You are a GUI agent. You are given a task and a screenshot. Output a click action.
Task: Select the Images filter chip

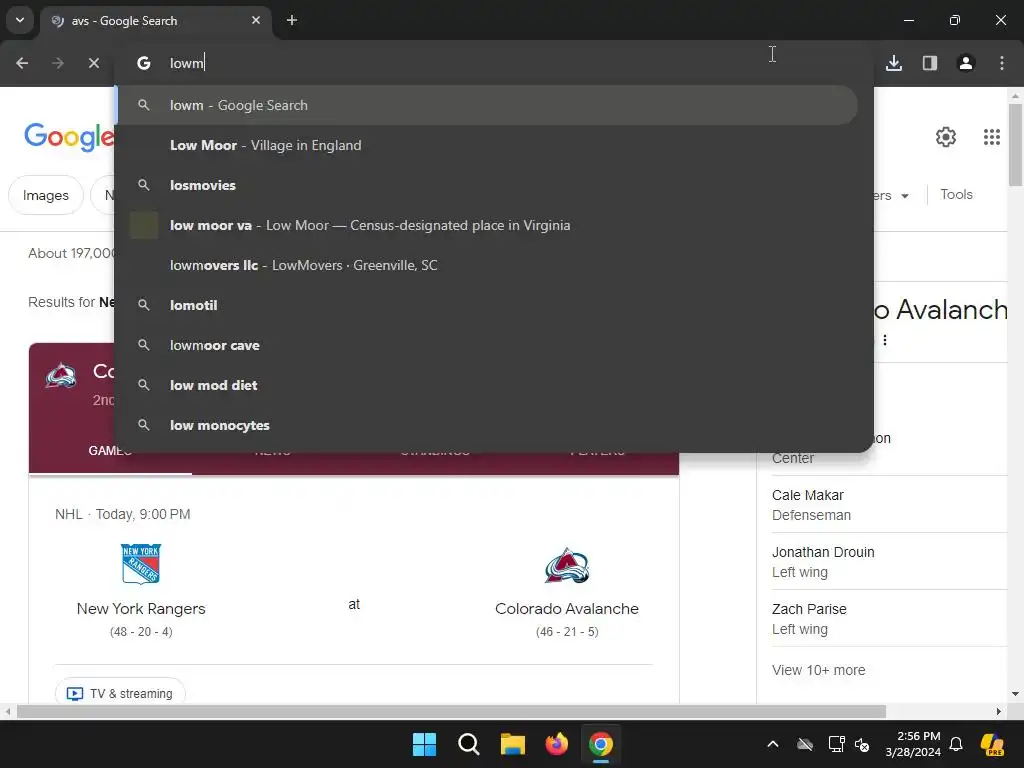coord(46,195)
